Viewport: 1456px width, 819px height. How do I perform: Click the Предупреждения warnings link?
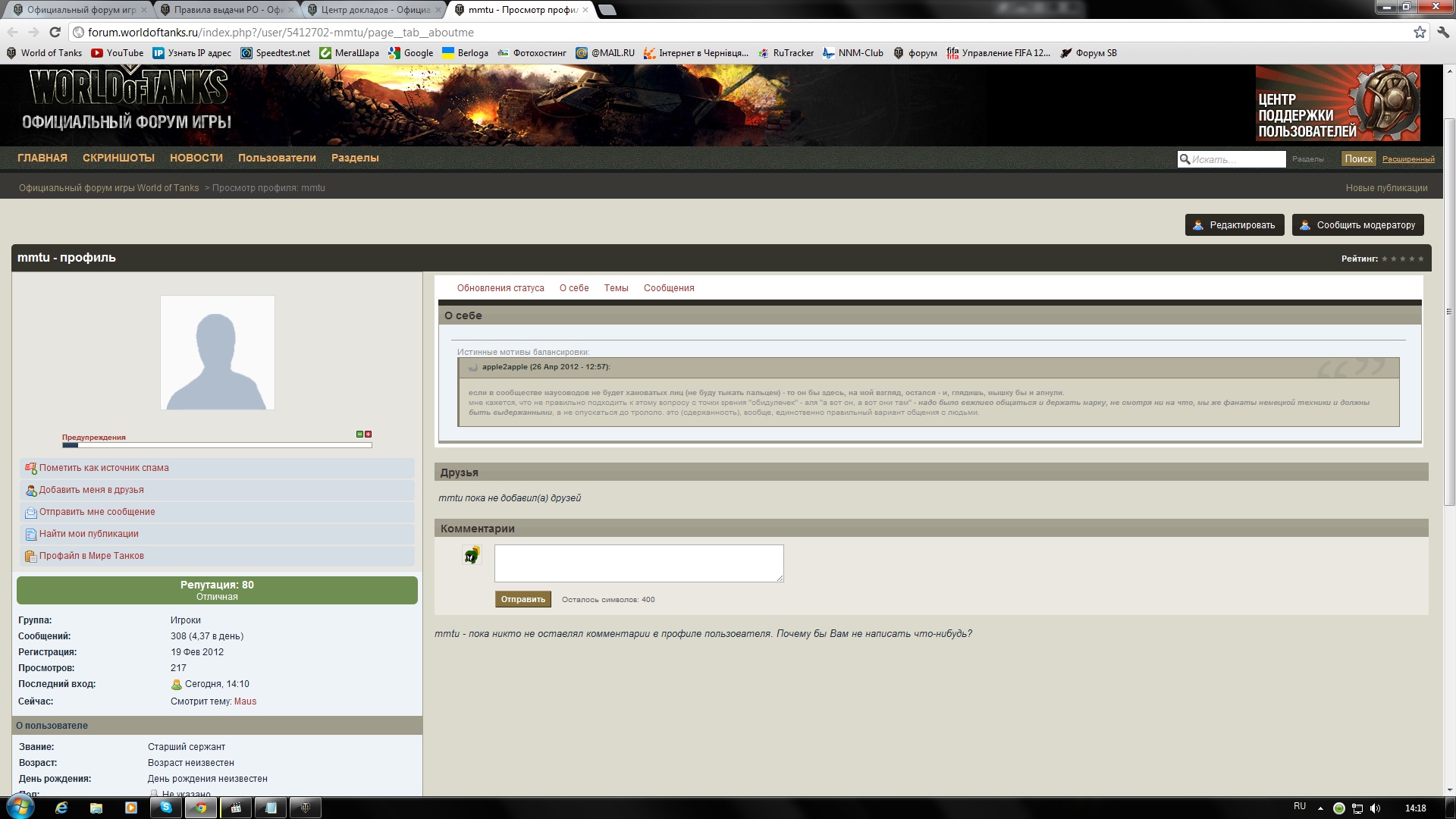point(94,438)
